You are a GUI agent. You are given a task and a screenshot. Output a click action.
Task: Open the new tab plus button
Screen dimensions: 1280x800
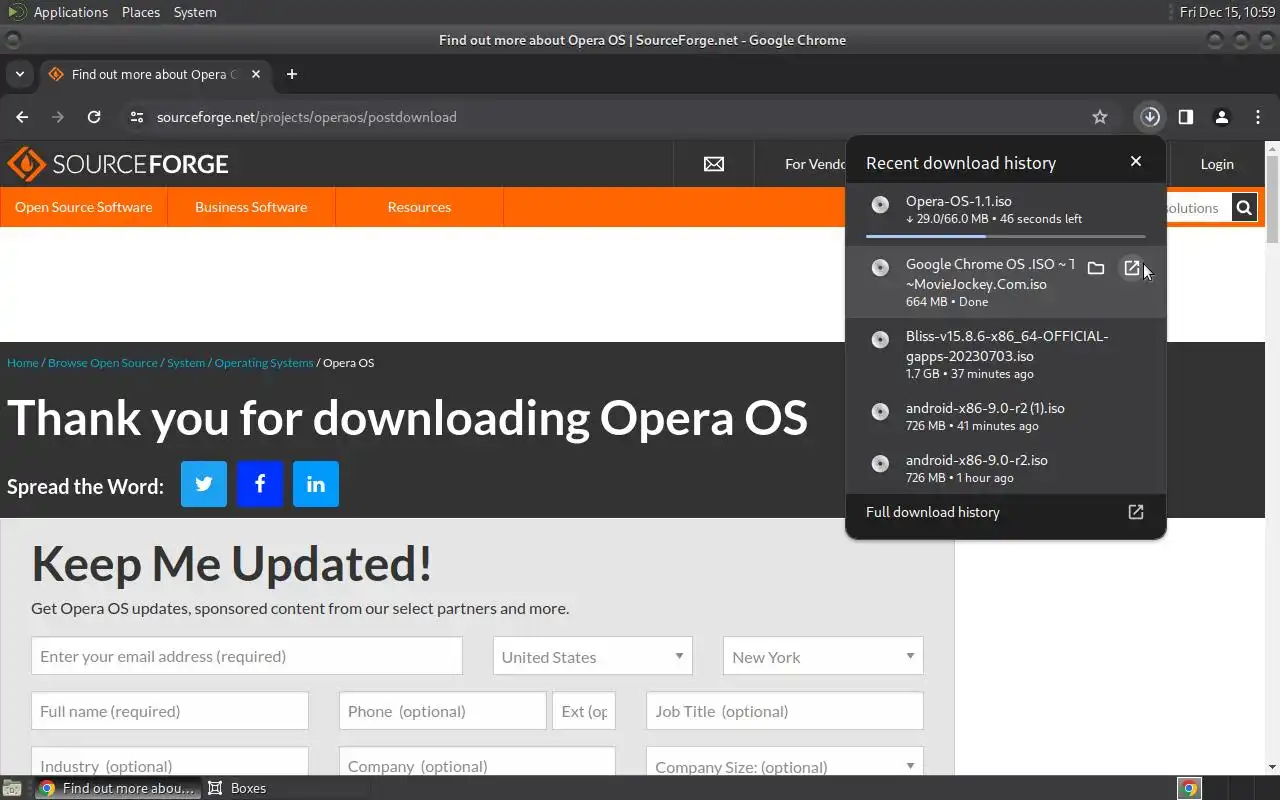coord(292,74)
